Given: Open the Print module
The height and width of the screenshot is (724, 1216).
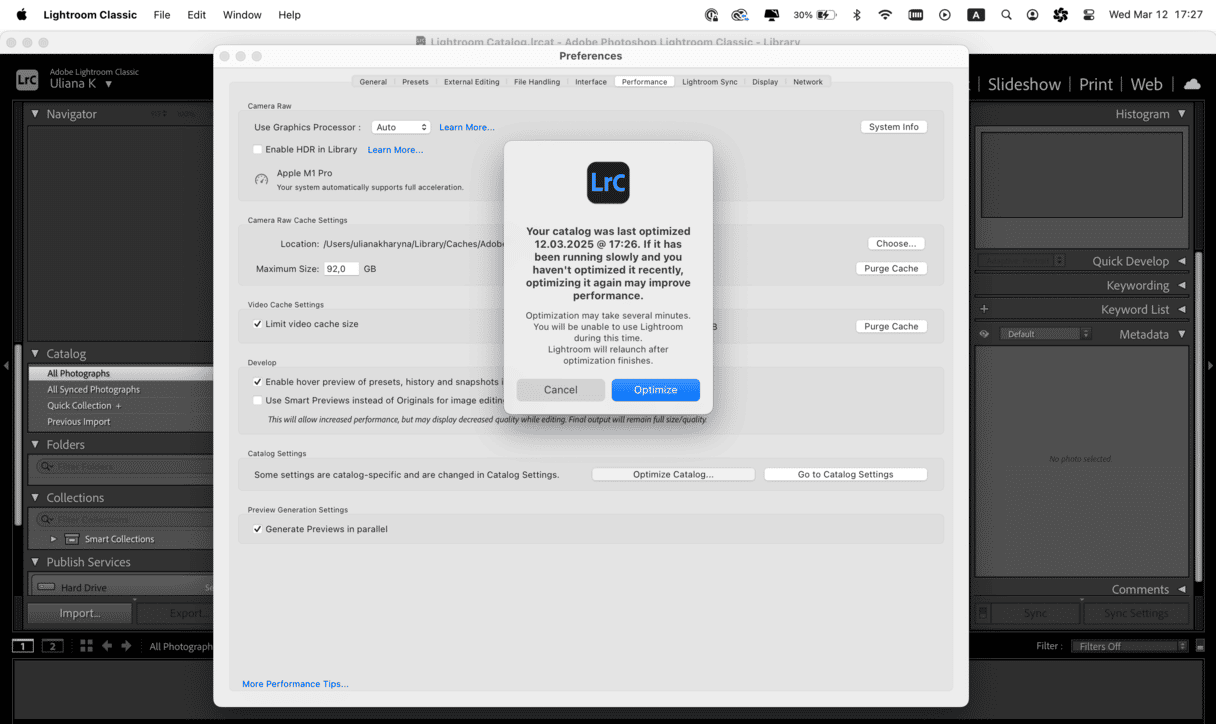Looking at the screenshot, I should coord(1096,84).
